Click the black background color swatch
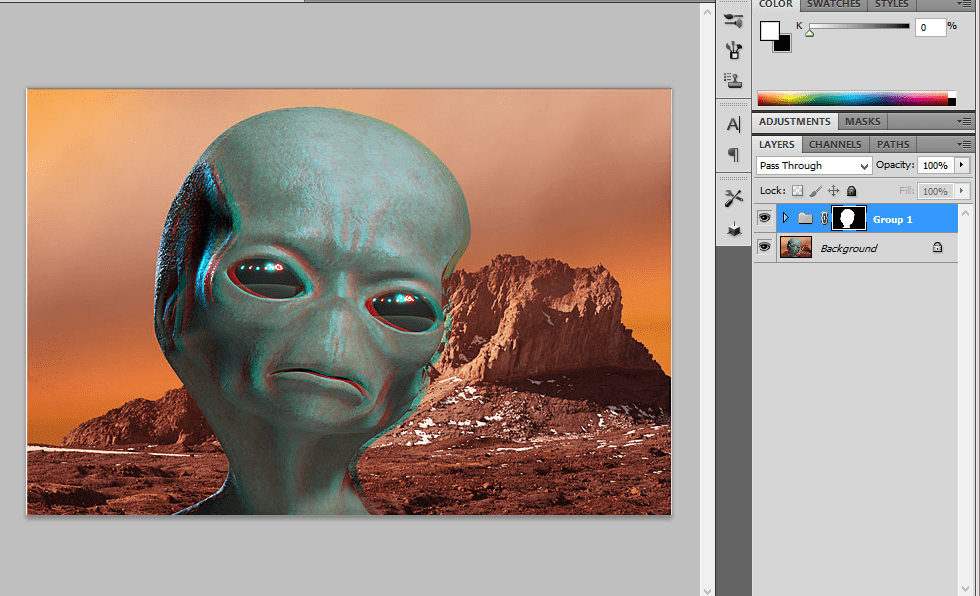This screenshot has height=596, width=980. click(x=784, y=45)
